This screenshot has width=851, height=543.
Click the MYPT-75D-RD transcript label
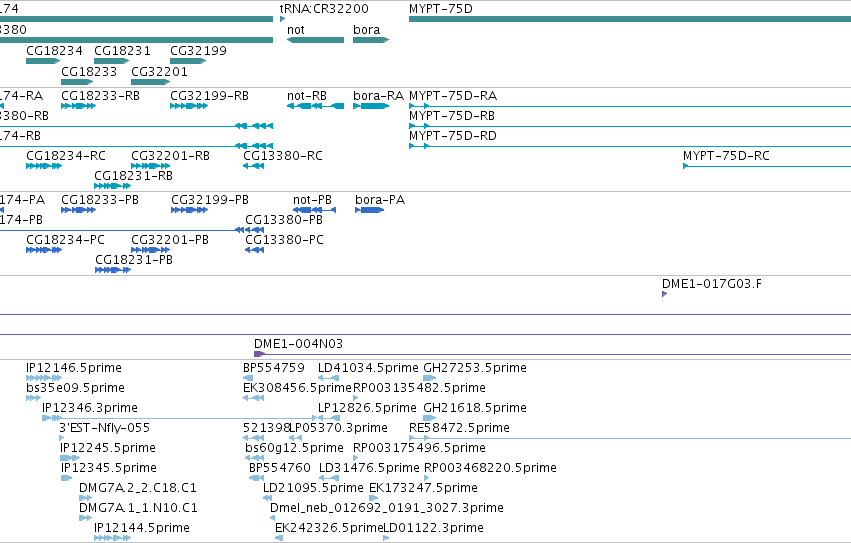pyautogui.click(x=453, y=136)
